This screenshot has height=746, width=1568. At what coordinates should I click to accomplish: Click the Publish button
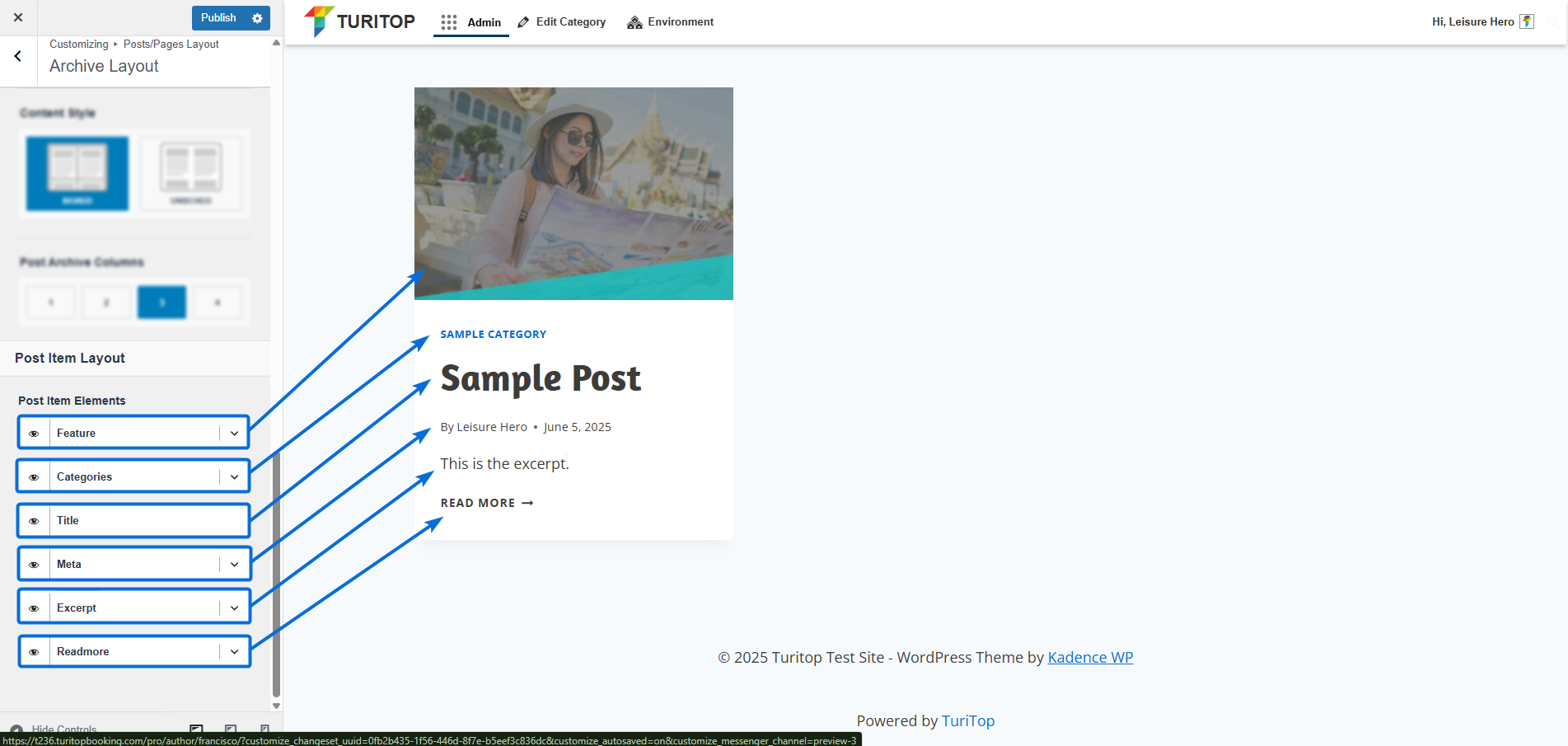(x=218, y=18)
